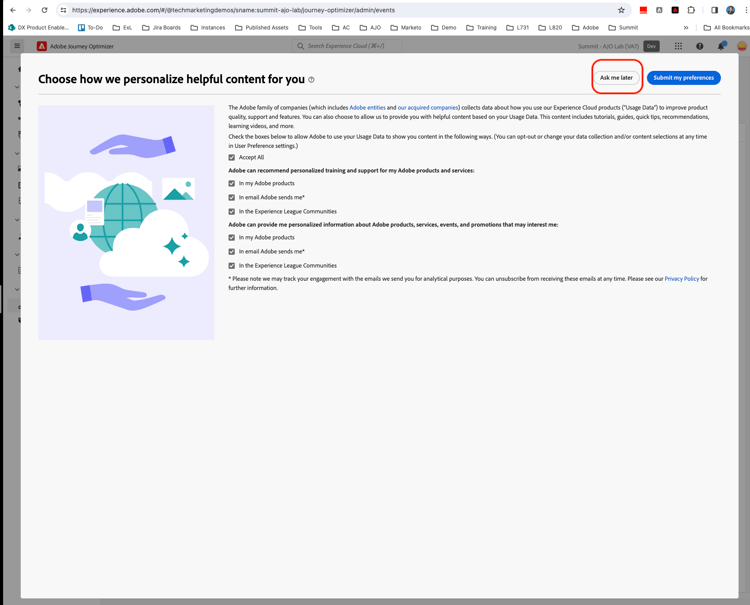Open the Adobe Acrobat extension icon
The height and width of the screenshot is (605, 750).
click(675, 10)
